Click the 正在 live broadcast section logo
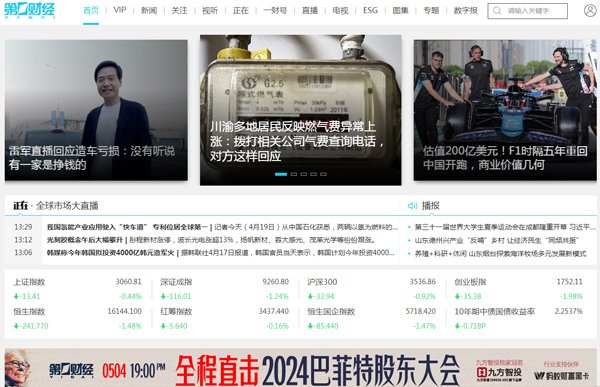600x387 pixels. (x=21, y=206)
